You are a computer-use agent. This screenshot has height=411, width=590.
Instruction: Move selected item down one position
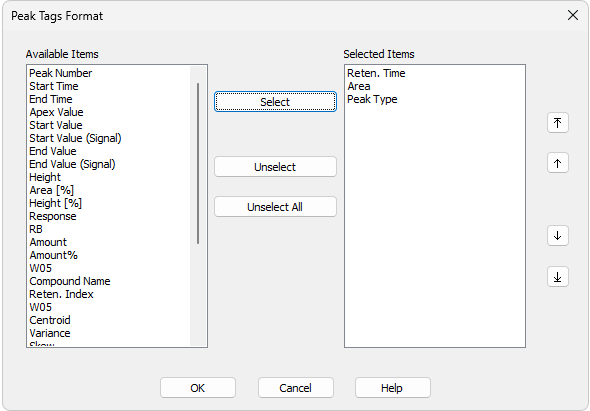point(558,236)
